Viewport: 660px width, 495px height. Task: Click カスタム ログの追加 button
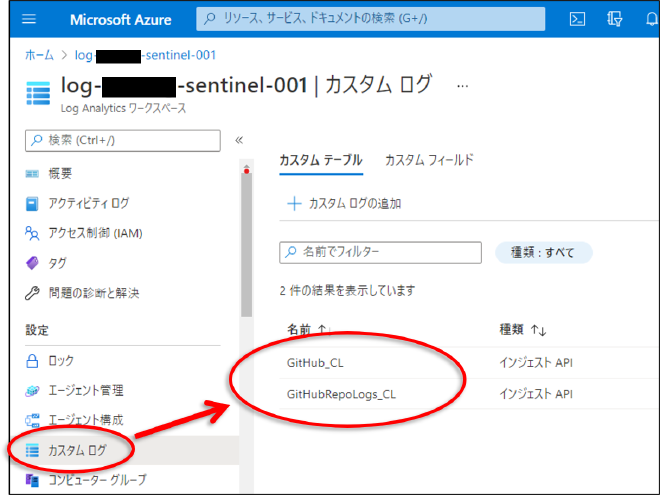344,204
